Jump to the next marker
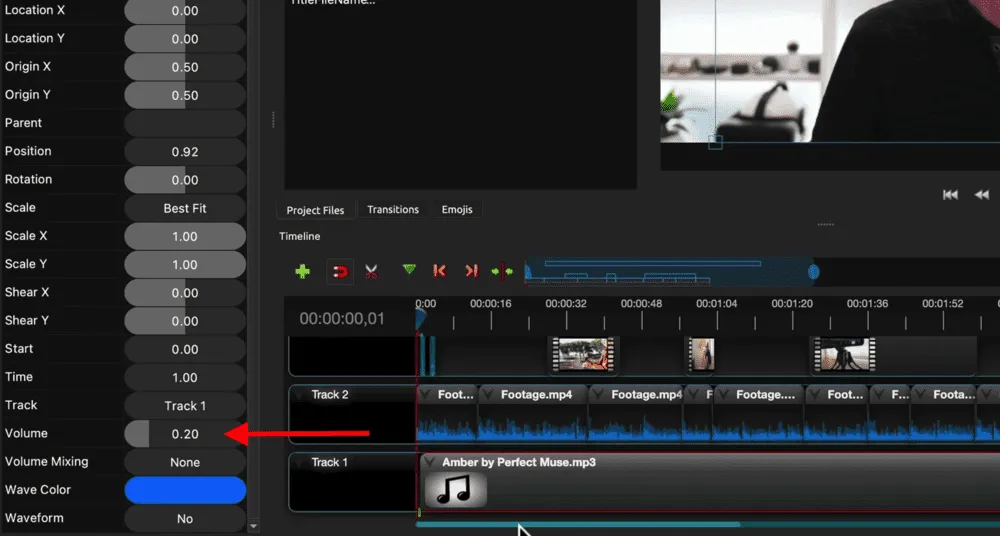1000x536 pixels. pos(471,271)
